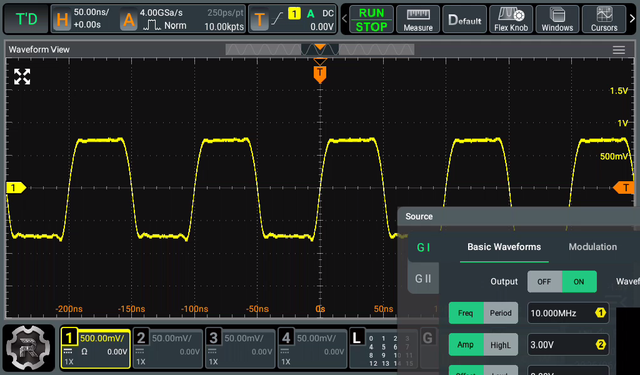Click the yellow trigger source 1 badge
Viewport: 640px width, 375px height.
click(294, 13)
